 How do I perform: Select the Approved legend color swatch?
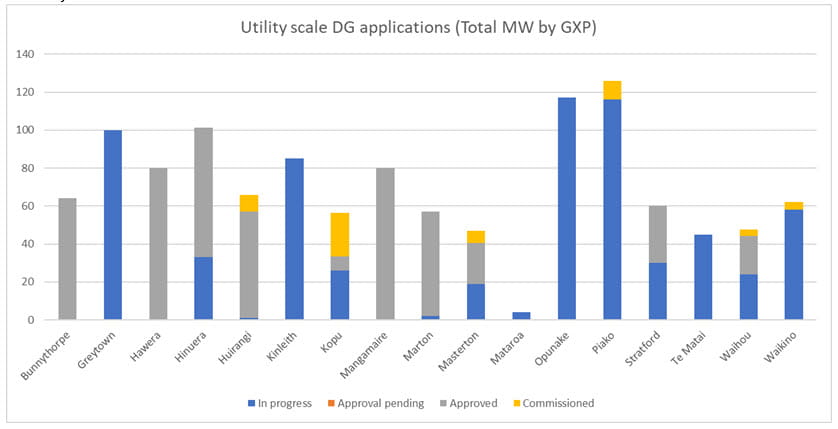click(x=444, y=404)
